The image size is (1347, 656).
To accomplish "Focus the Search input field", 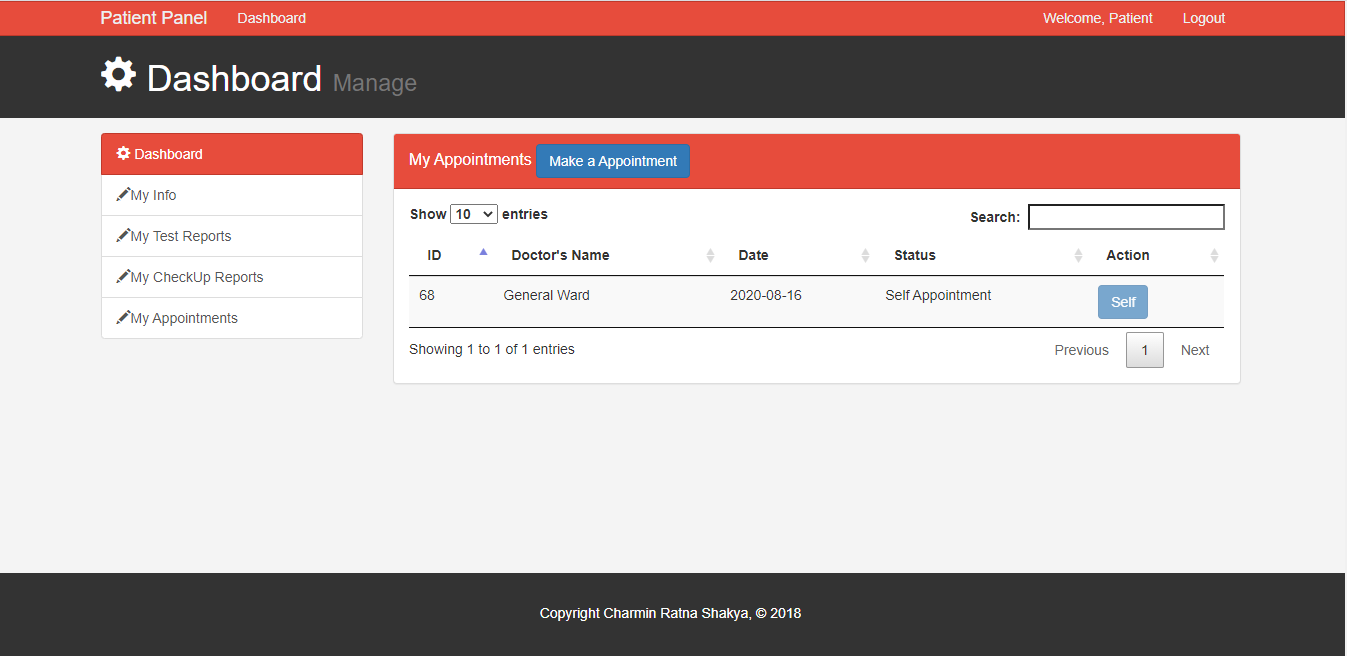I will click(1125, 217).
